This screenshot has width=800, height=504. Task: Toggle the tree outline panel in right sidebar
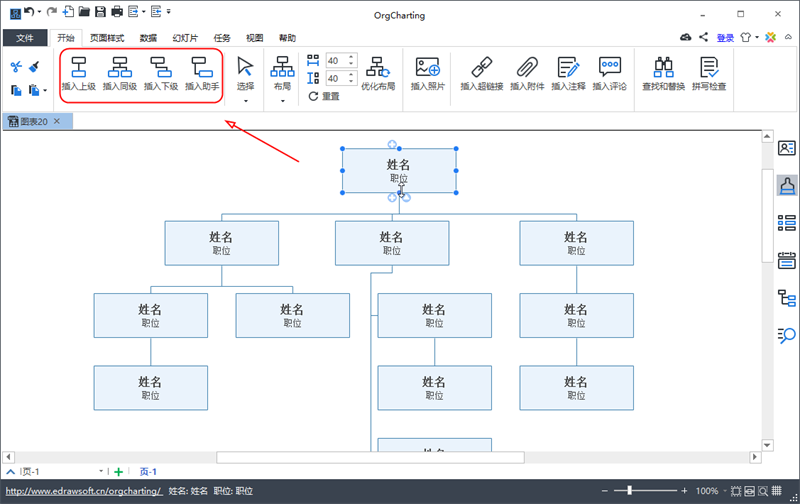[786, 297]
